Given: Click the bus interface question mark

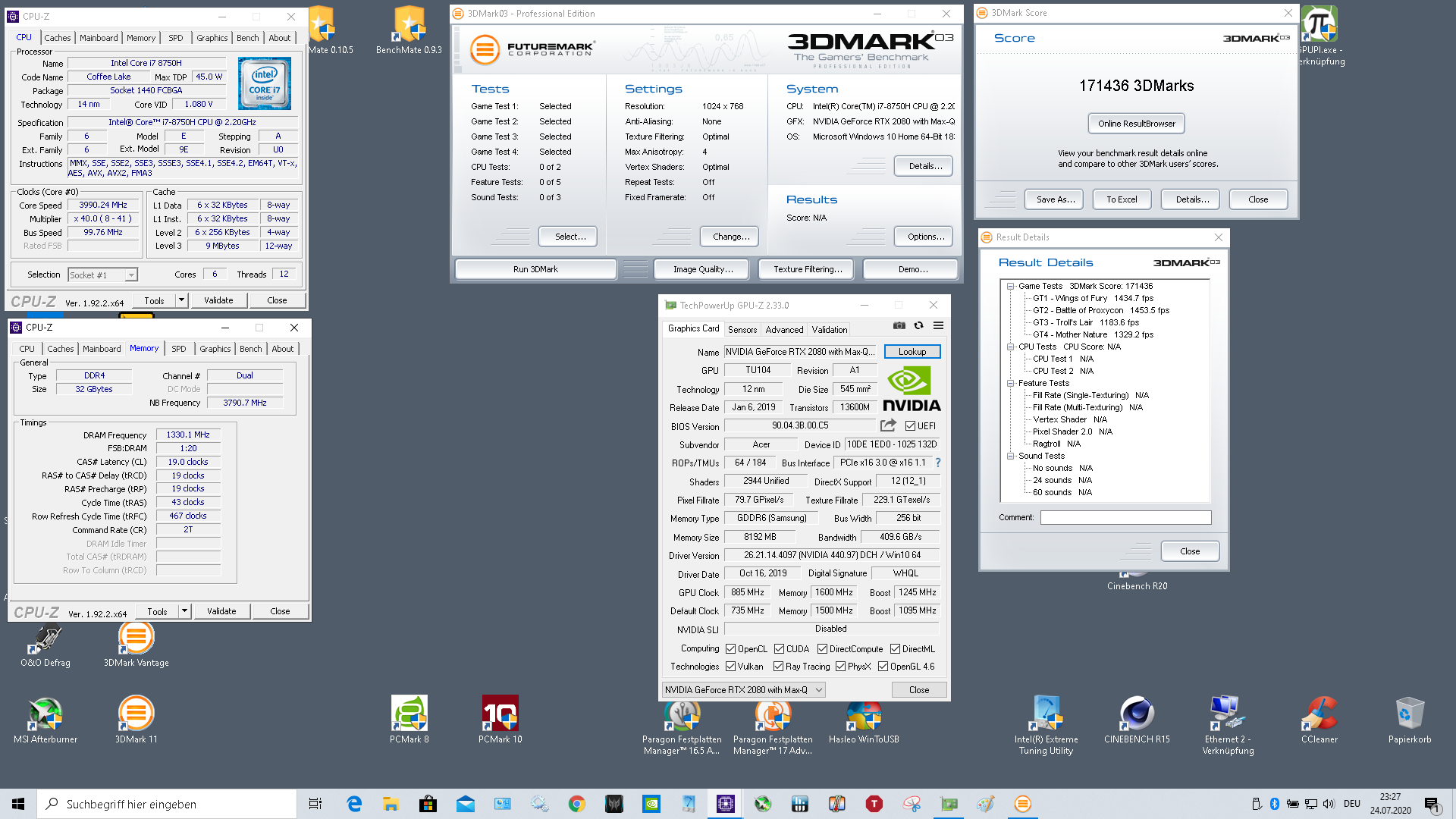Looking at the screenshot, I should pyautogui.click(x=938, y=463).
